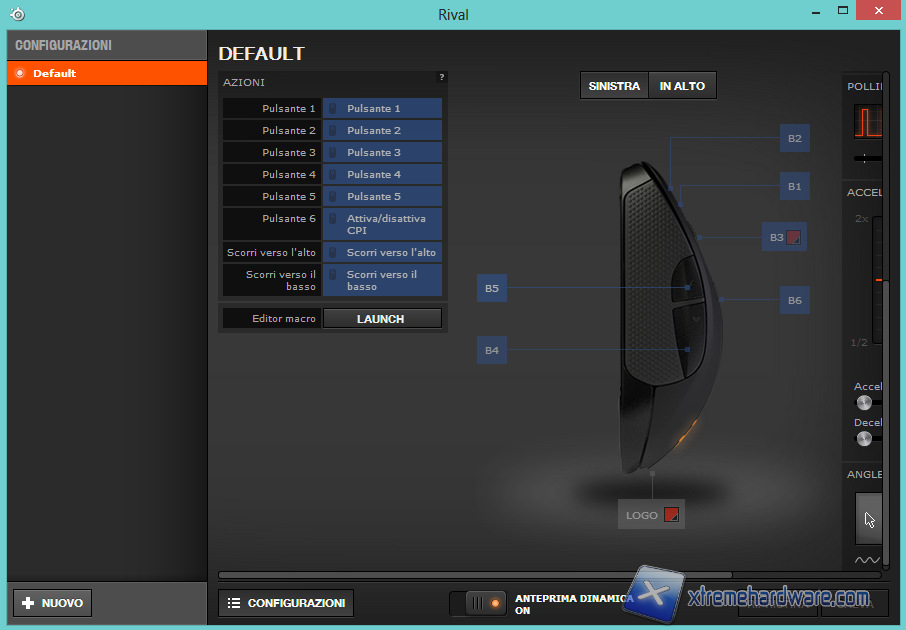Open the Attiva/disattiva CPI action dropdown
The height and width of the screenshot is (630, 906).
382,224
